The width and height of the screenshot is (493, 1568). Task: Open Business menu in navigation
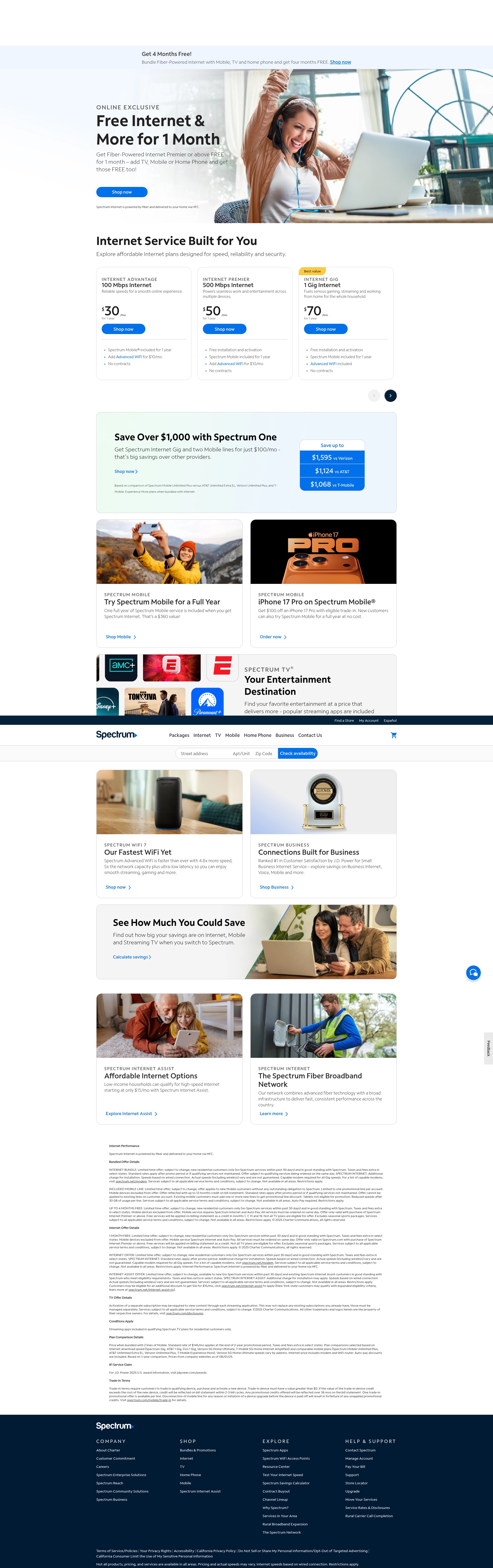pyautogui.click(x=284, y=735)
